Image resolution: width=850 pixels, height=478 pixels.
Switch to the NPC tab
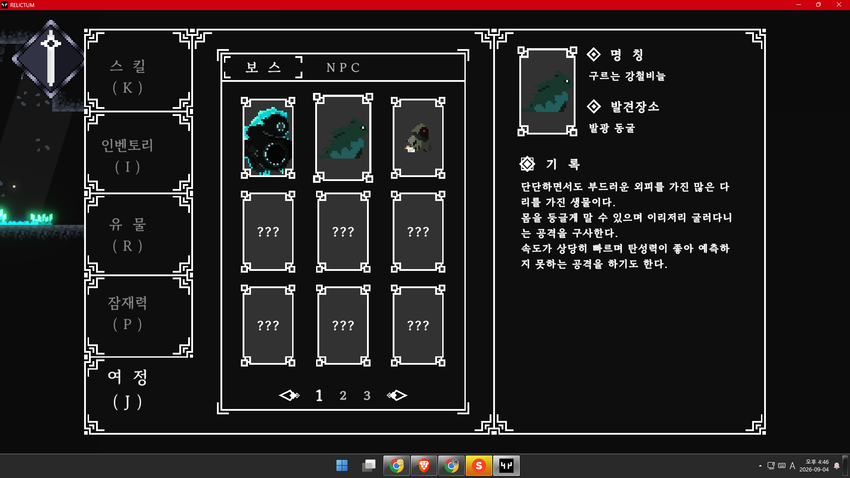pos(343,68)
